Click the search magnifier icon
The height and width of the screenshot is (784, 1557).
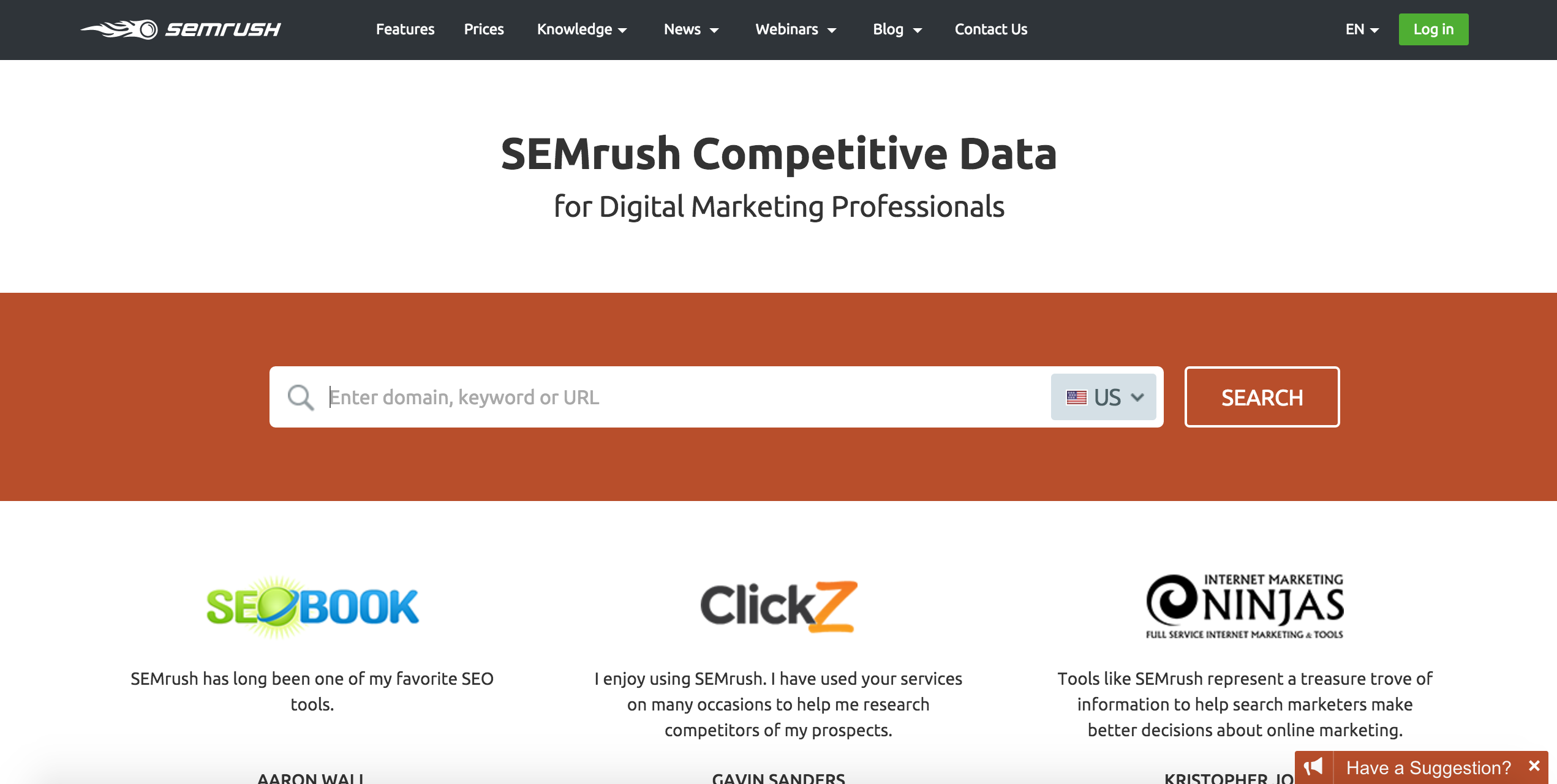299,396
